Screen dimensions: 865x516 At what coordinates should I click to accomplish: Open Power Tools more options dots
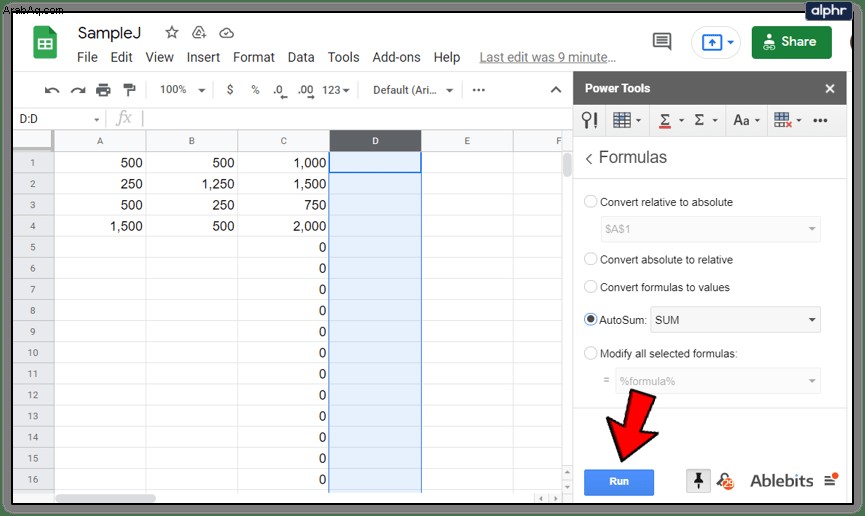(820, 120)
